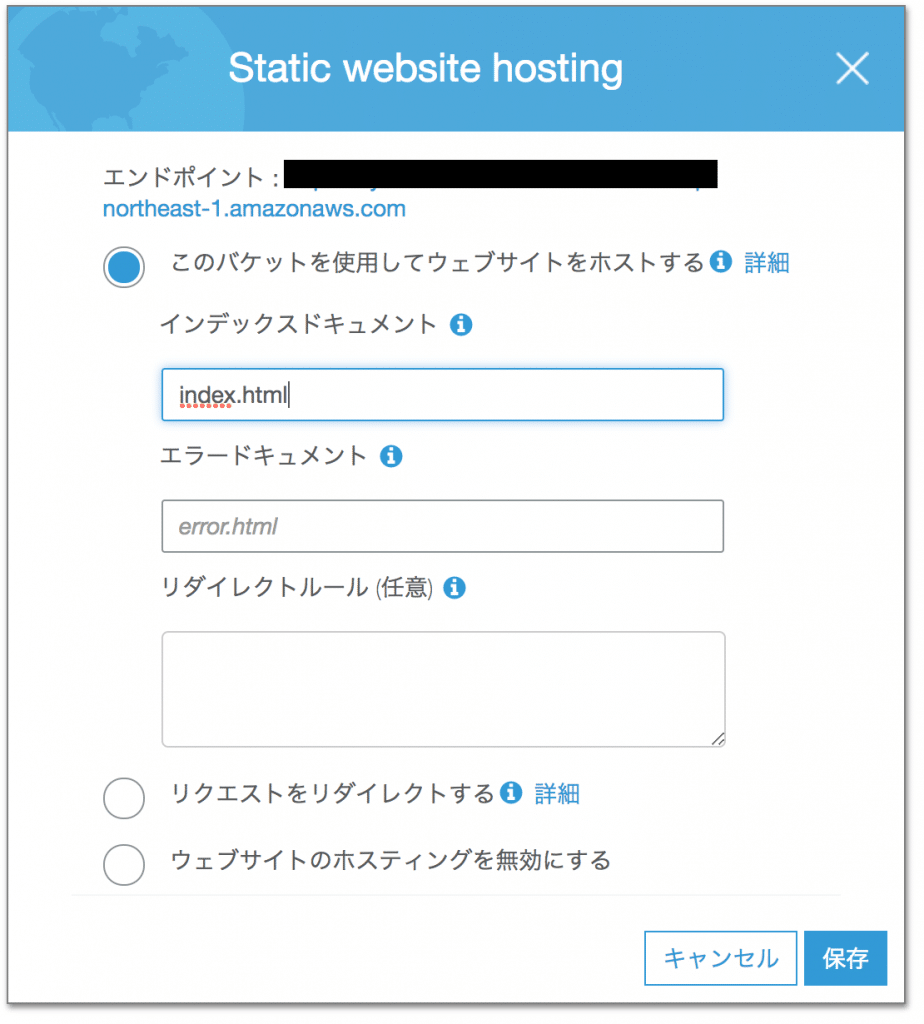The width and height of the screenshot is (924, 1024).
Task: Click the キャンセル button
Action: (x=720, y=958)
